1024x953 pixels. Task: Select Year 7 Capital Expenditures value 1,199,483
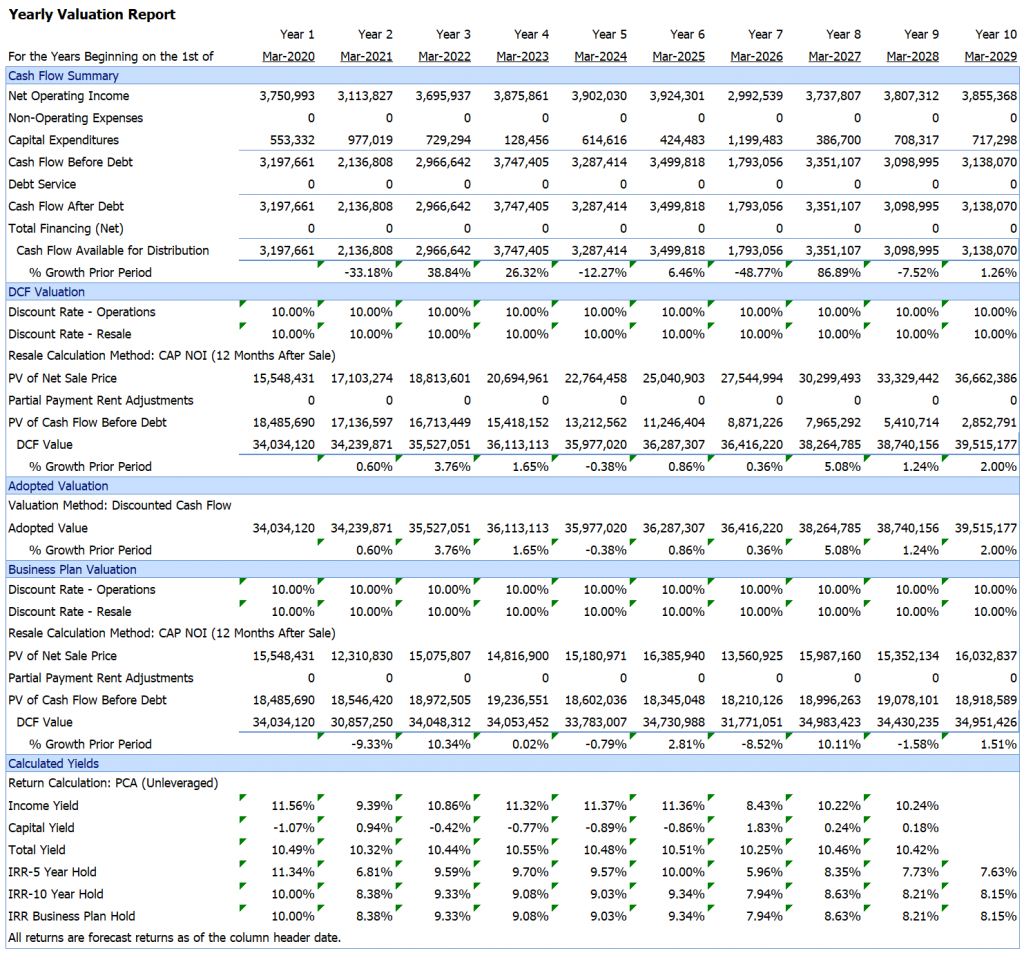(x=755, y=140)
